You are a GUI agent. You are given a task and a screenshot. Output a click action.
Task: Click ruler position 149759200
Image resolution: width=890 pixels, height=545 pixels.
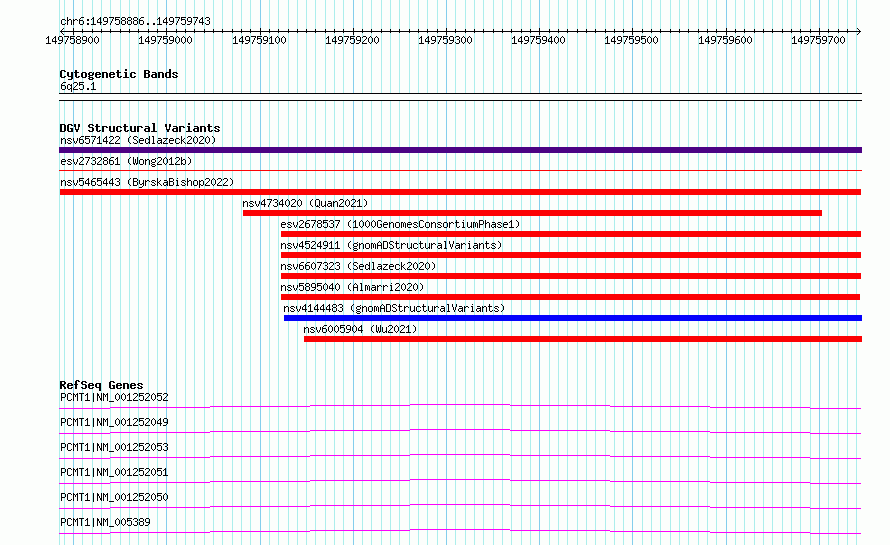point(352,40)
